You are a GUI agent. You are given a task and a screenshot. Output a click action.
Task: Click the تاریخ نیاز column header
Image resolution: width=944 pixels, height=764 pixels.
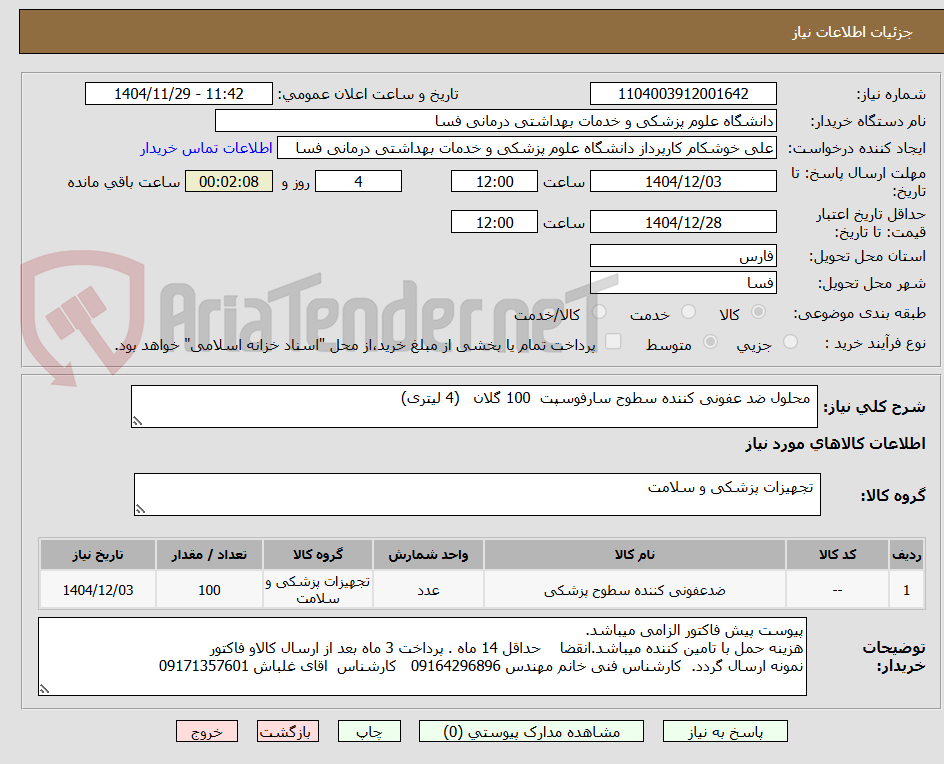tap(98, 554)
